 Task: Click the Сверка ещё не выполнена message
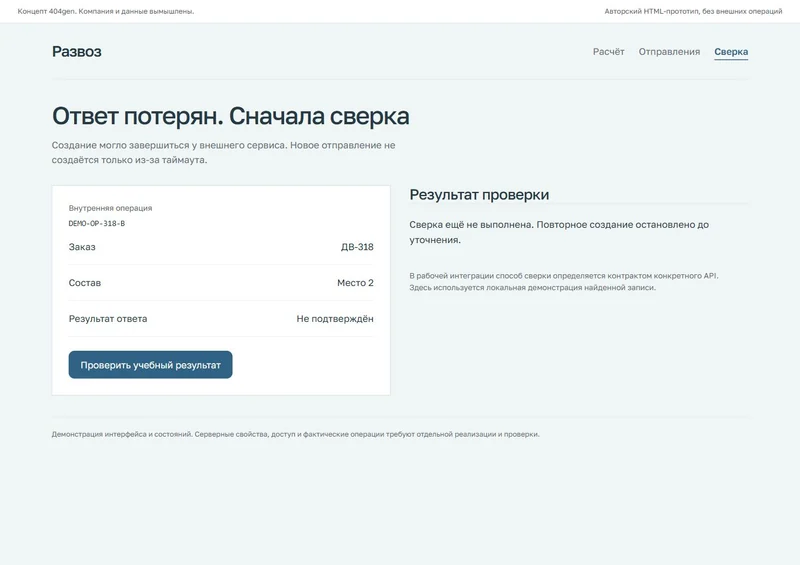coord(559,232)
